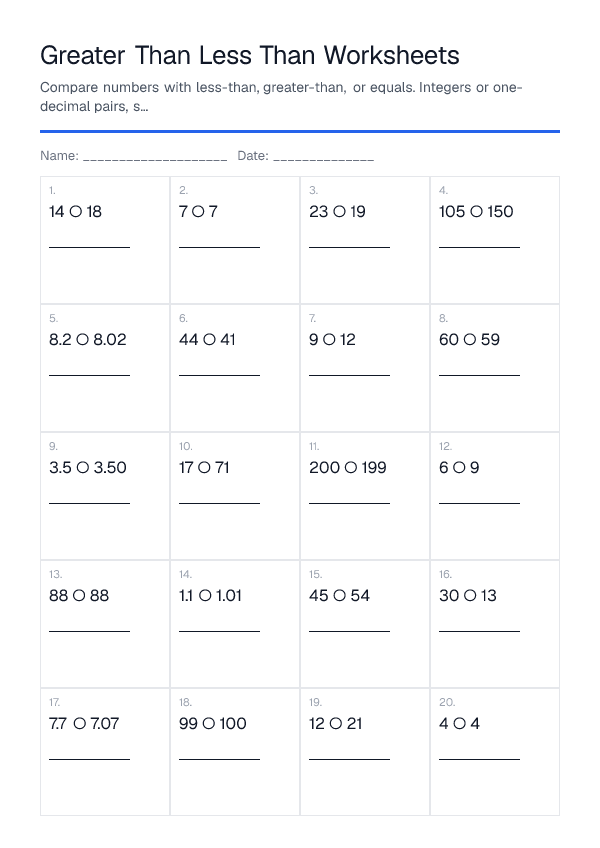
Task: Click the answer line under 45 ○ 54
Action: click(x=350, y=631)
